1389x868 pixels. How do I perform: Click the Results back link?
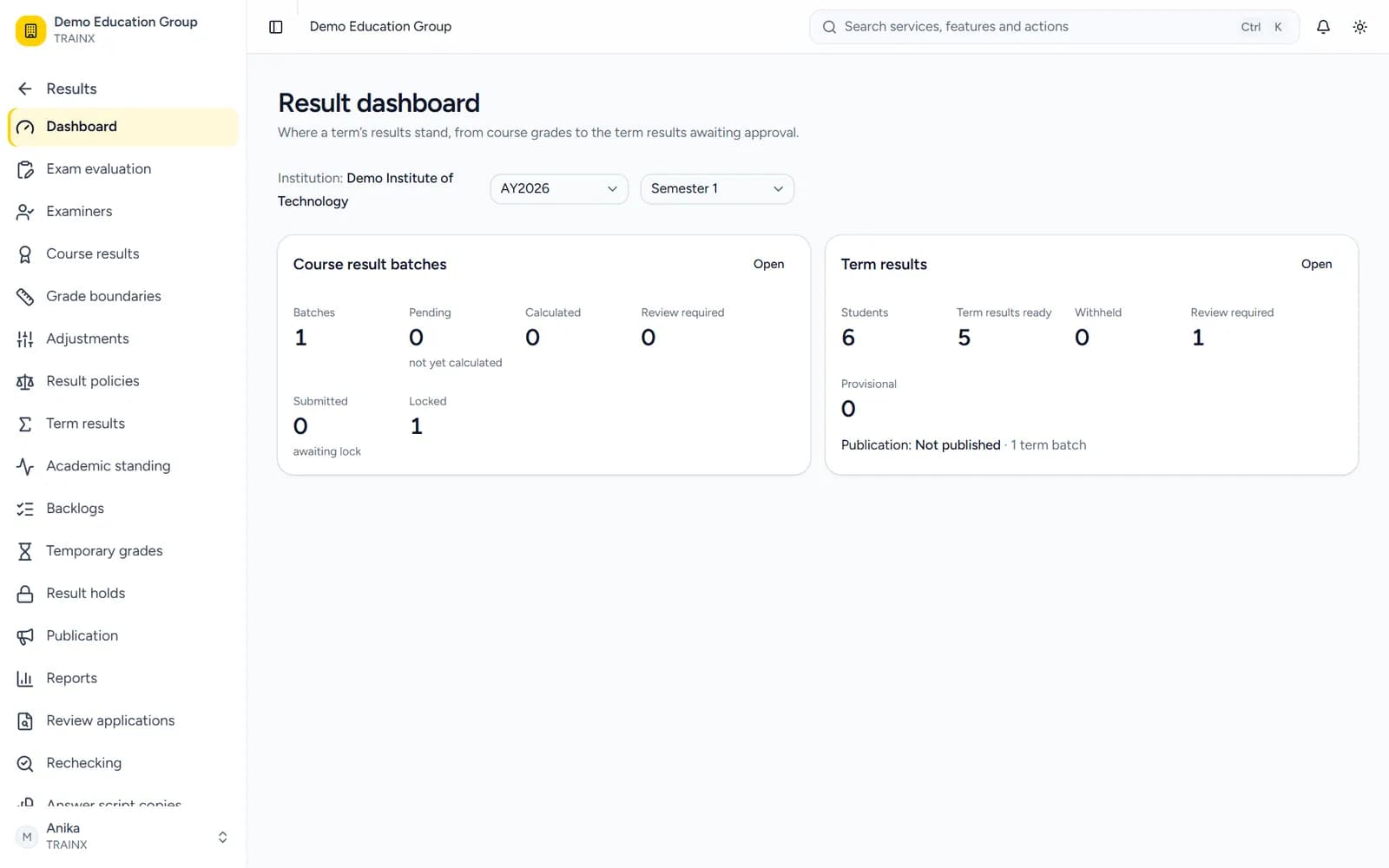point(71,89)
